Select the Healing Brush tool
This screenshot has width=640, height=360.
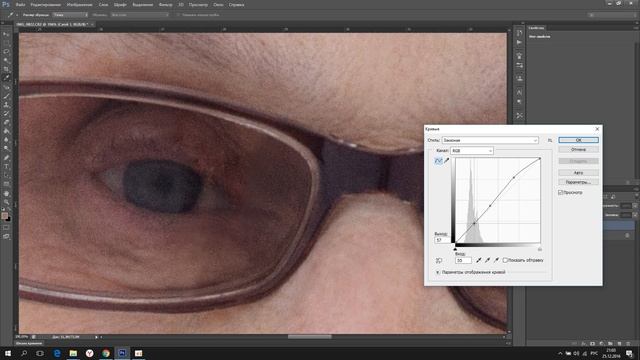[6, 87]
